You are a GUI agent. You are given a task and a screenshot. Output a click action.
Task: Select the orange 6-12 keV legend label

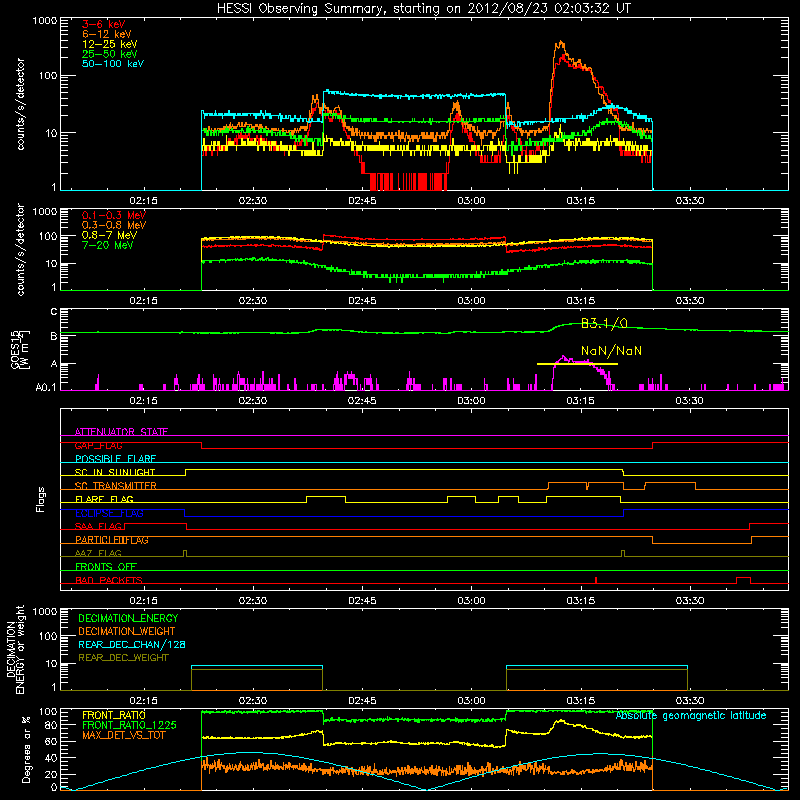(x=107, y=34)
